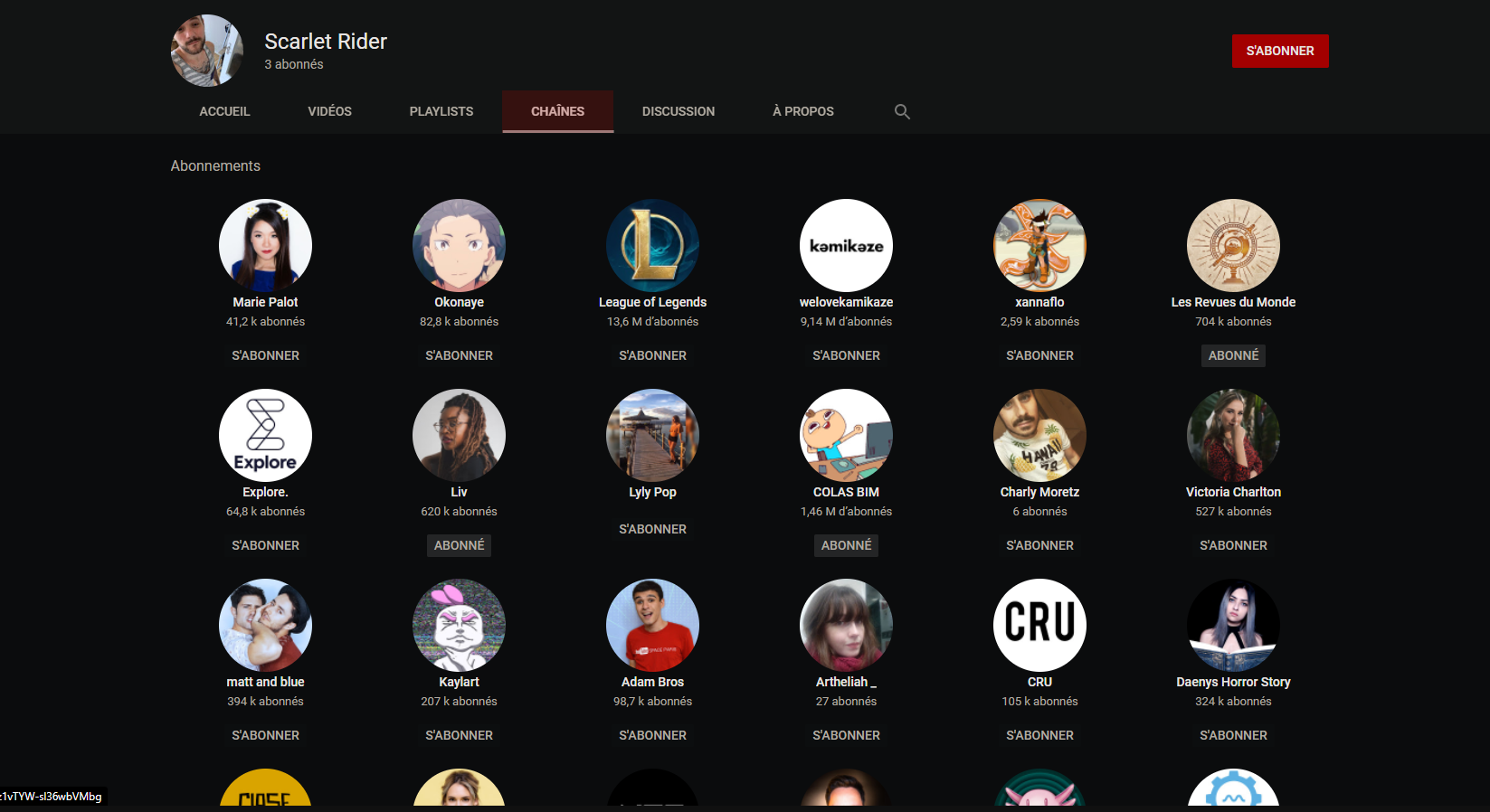Open Kaylart channel avatar

click(459, 625)
